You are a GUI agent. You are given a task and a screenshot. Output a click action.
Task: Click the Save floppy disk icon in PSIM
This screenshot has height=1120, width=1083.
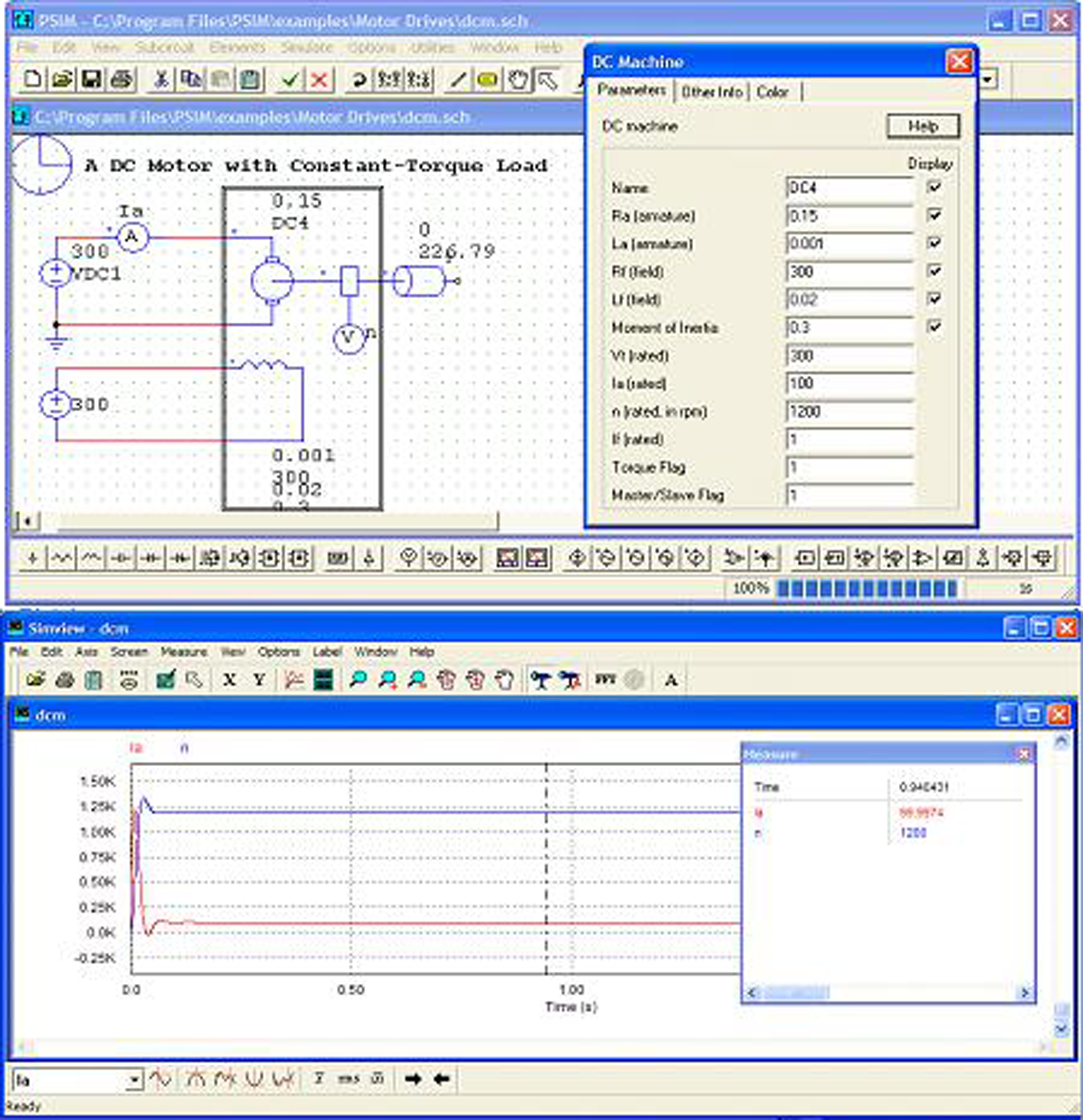tap(92, 79)
